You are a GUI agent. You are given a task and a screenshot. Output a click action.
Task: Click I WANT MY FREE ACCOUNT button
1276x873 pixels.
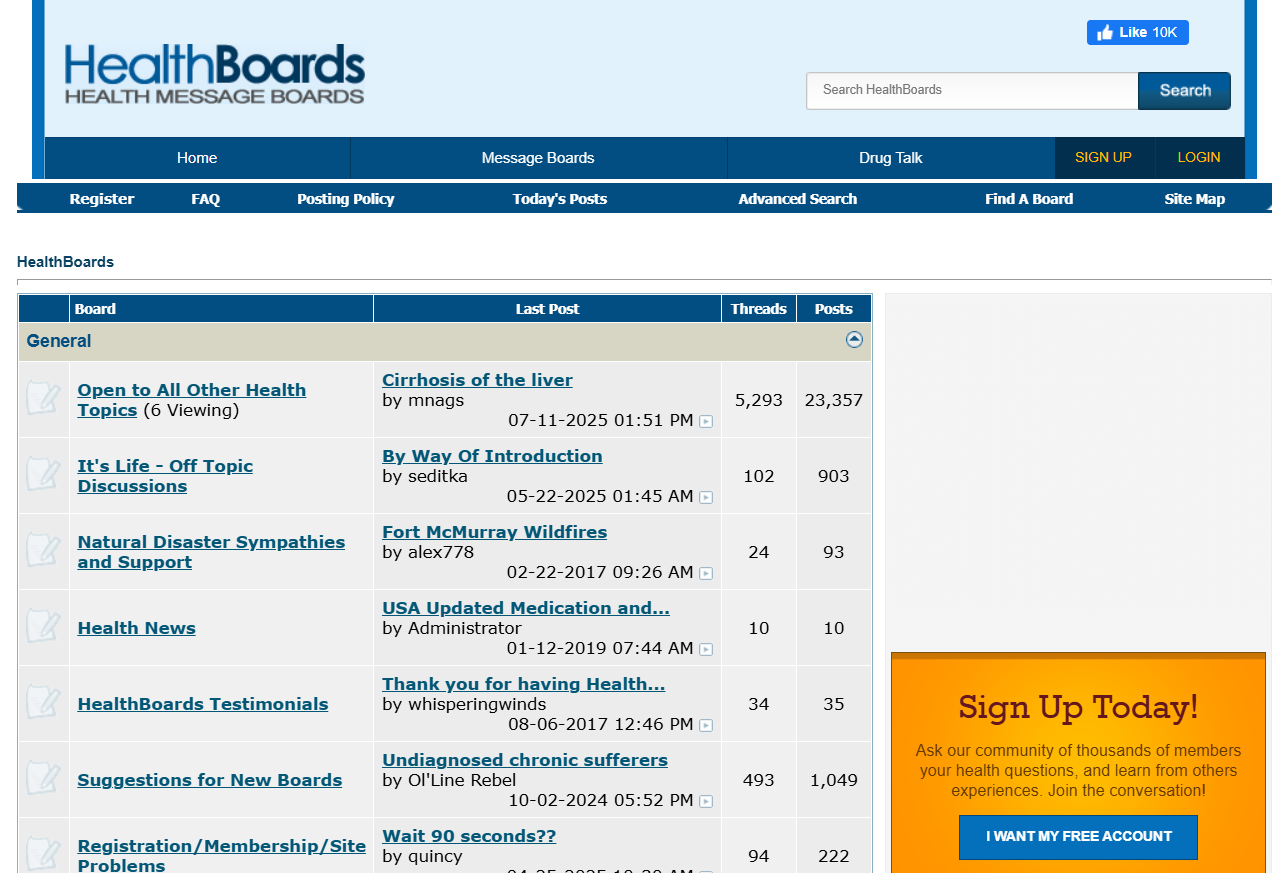click(x=1078, y=837)
